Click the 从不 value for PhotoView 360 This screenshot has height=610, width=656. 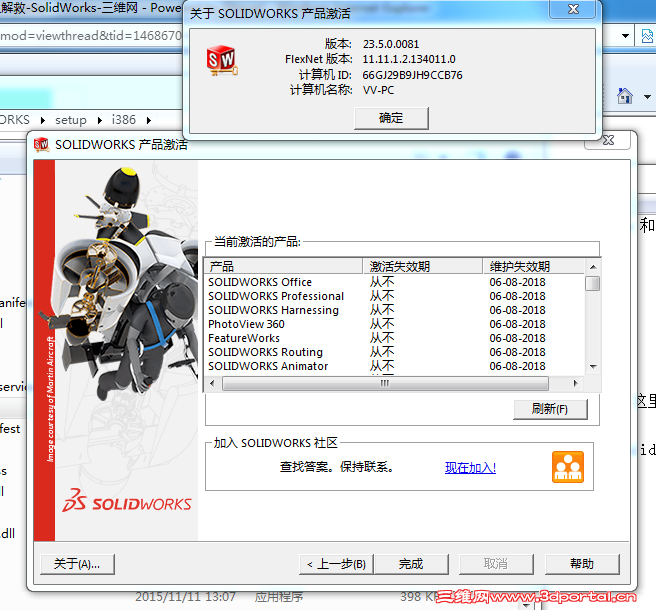382,324
